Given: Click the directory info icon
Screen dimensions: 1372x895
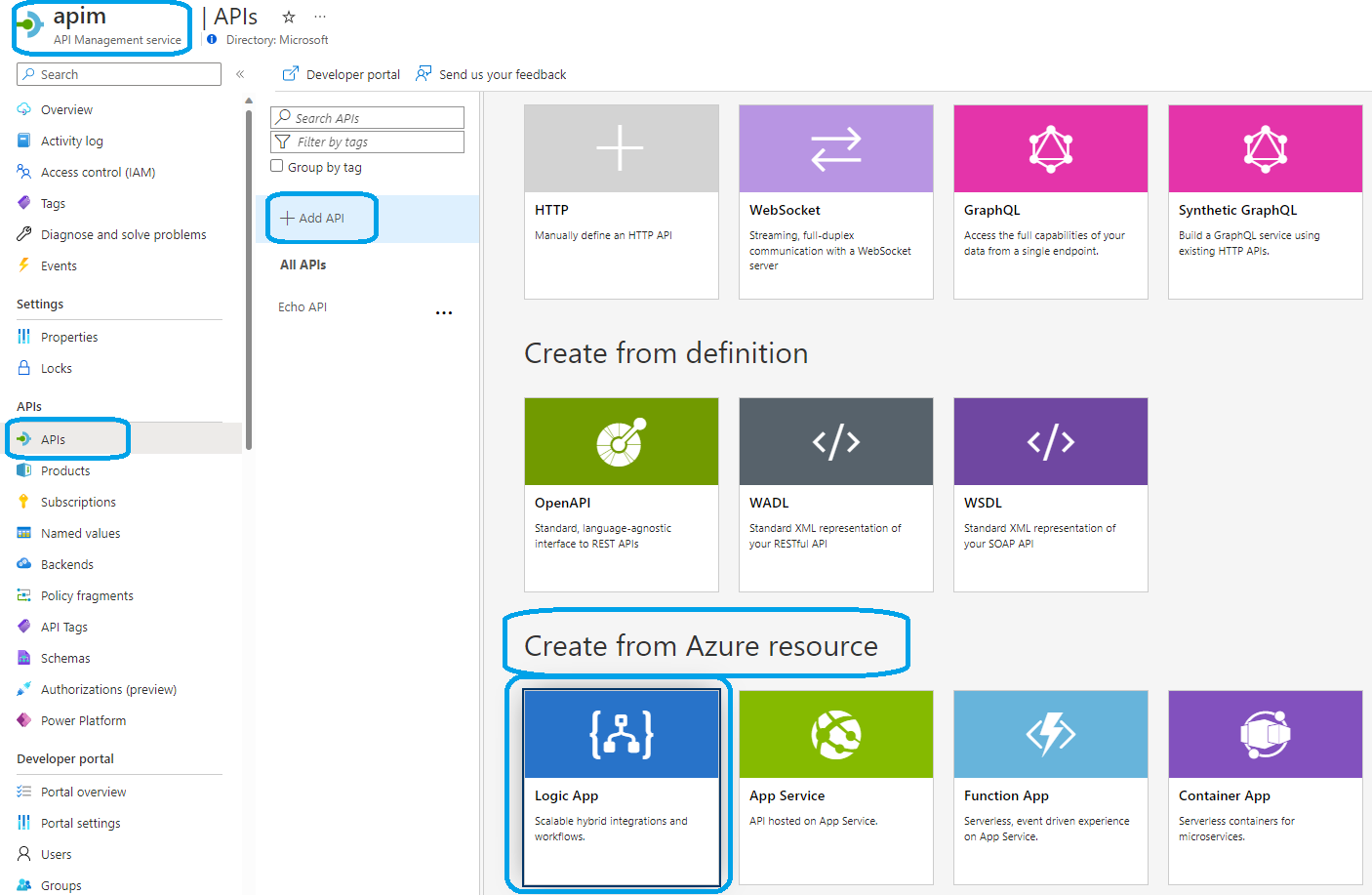Looking at the screenshot, I should tap(212, 40).
